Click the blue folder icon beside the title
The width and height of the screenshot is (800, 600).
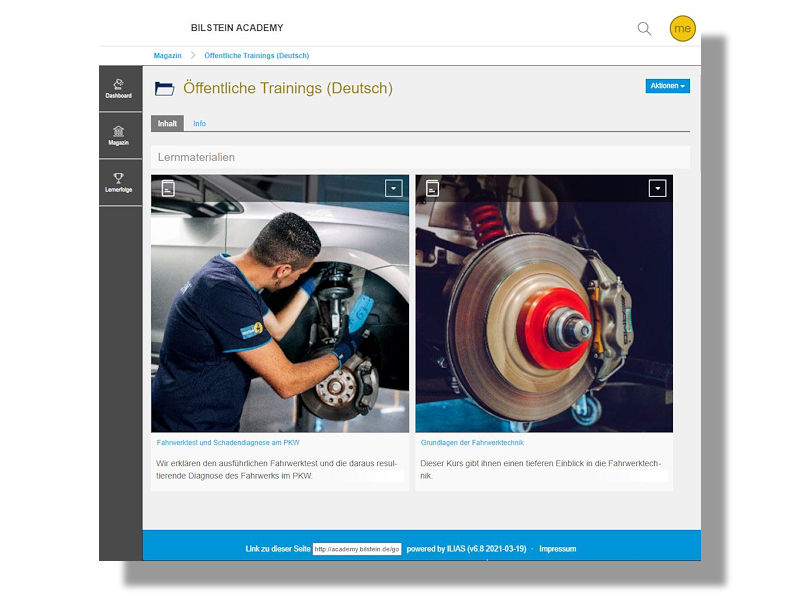point(164,89)
